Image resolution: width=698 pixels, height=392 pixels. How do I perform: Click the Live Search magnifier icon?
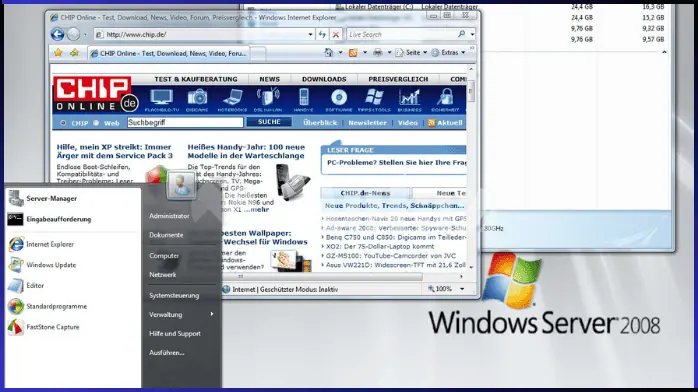coord(461,34)
